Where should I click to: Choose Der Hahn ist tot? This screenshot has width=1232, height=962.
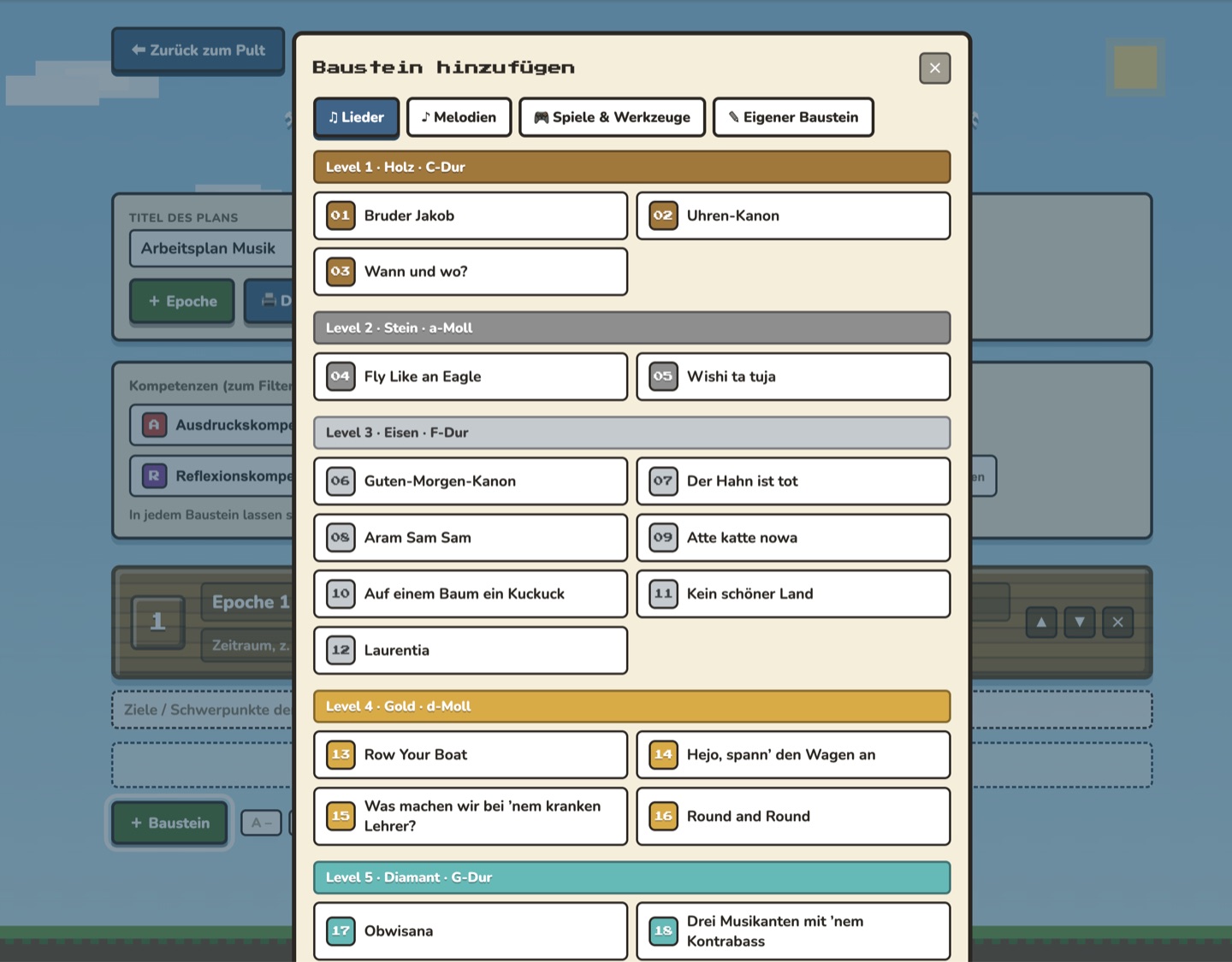pos(793,481)
